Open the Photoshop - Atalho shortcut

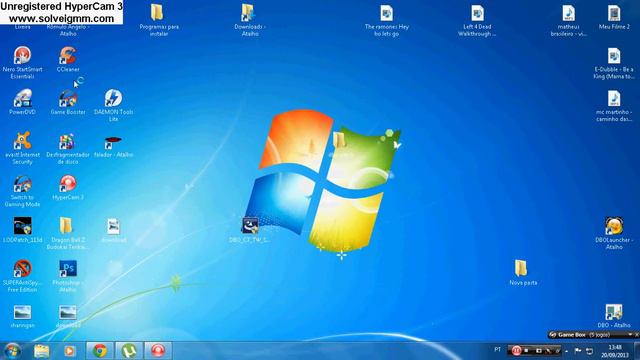(68, 276)
